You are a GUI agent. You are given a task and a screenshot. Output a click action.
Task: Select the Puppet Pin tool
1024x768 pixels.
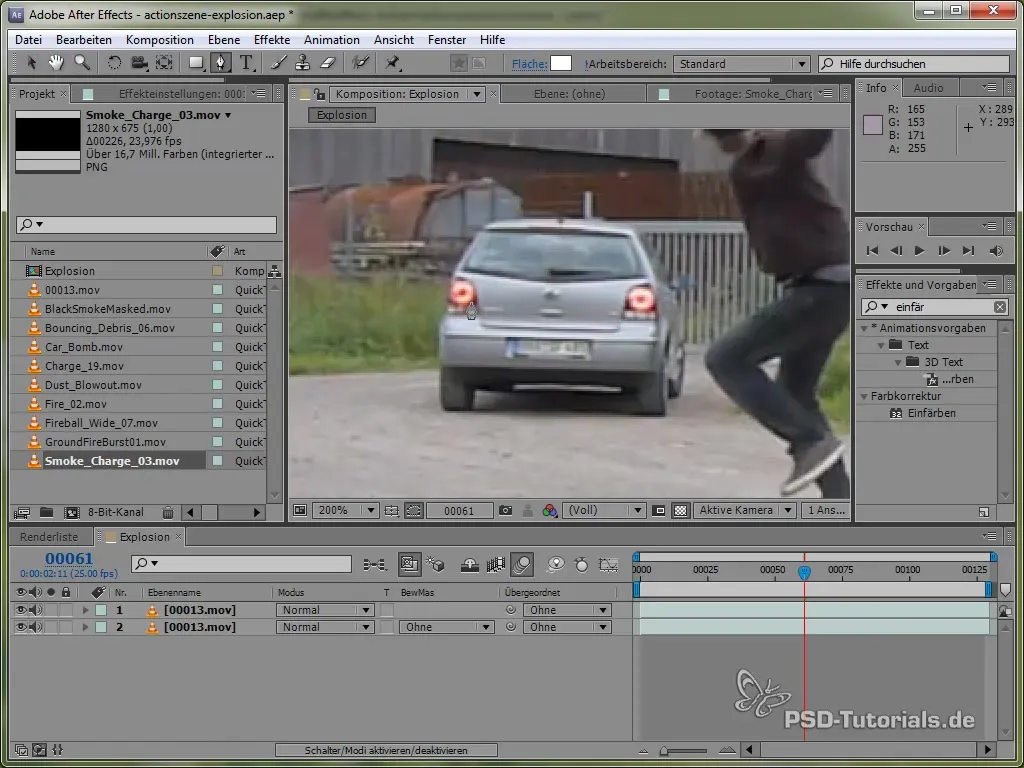[392, 63]
